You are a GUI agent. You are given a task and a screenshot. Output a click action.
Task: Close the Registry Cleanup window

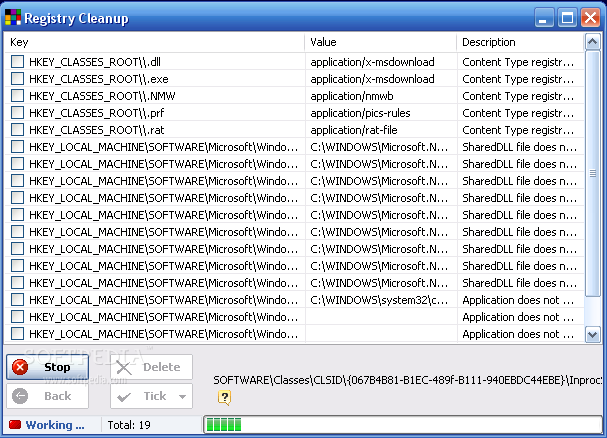click(590, 18)
